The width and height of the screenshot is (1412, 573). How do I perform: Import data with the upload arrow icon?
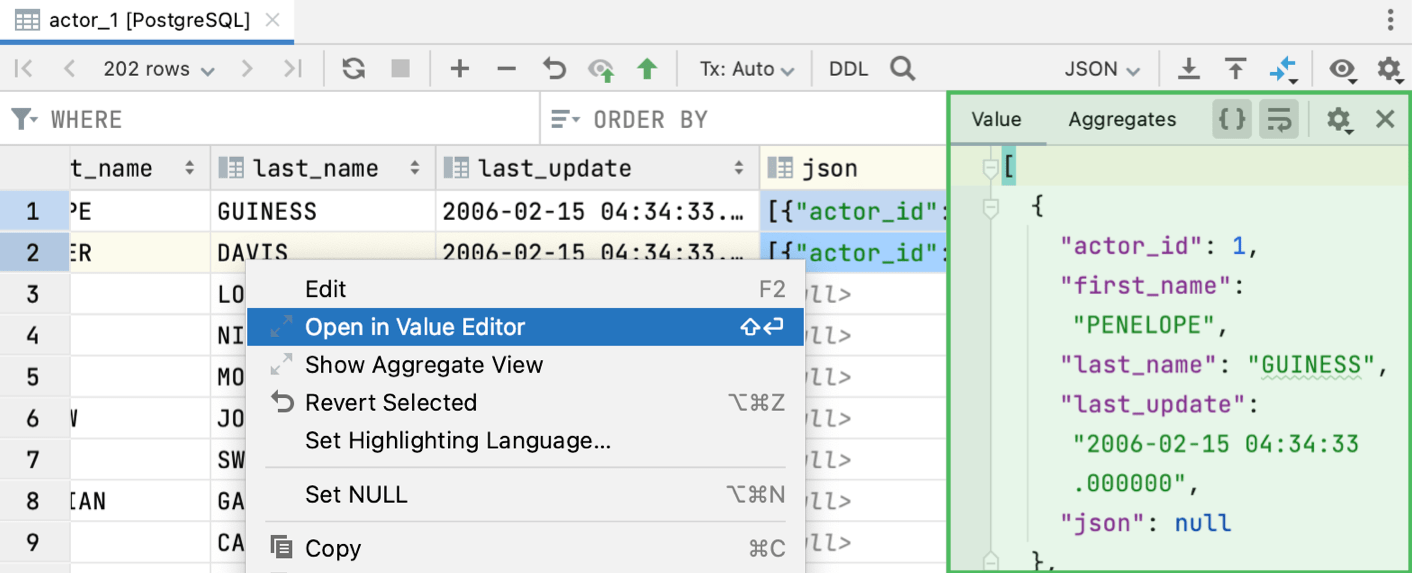[1235, 69]
